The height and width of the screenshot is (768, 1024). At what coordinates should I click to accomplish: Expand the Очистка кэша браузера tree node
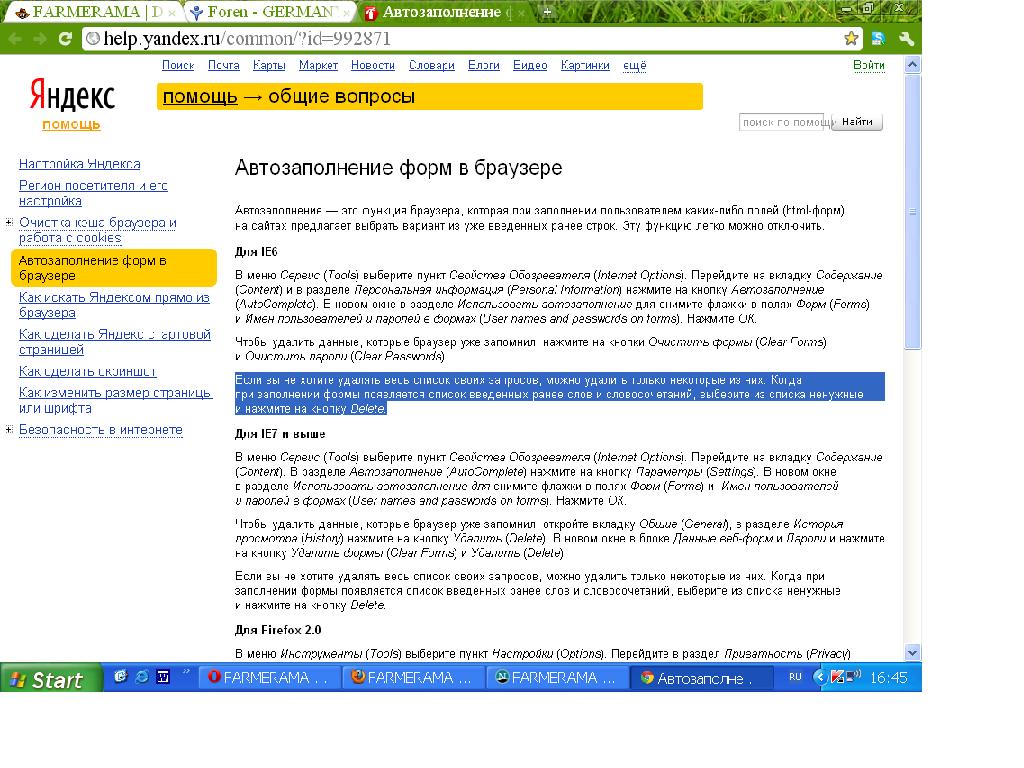[9, 223]
